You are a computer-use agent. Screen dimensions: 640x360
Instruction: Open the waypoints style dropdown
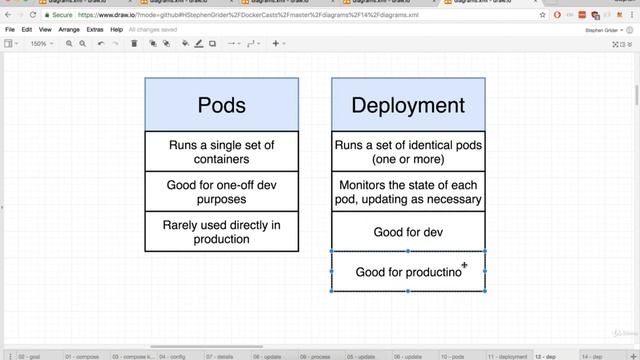point(253,44)
